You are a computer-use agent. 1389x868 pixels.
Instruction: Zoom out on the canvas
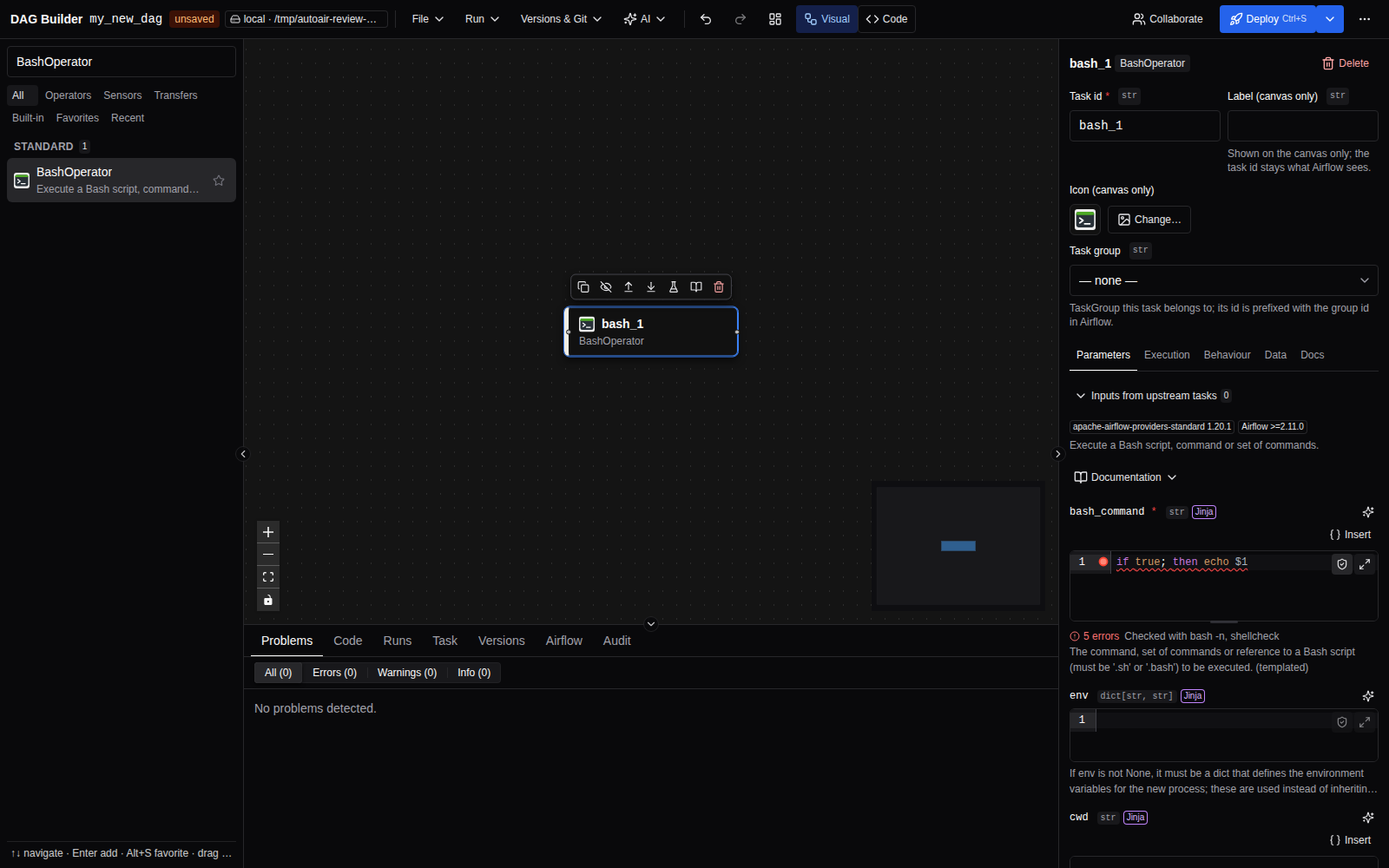(x=268, y=555)
